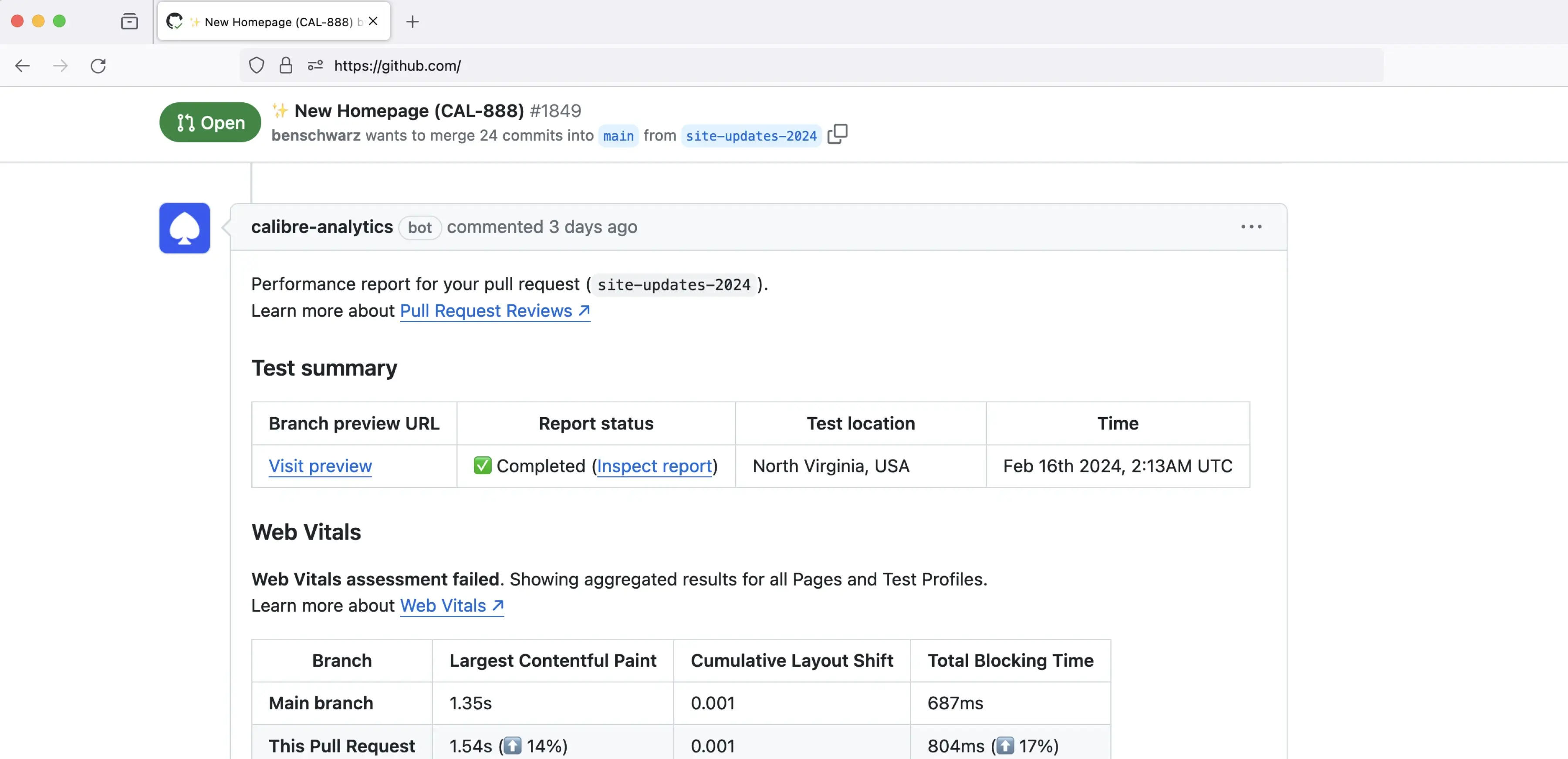The width and height of the screenshot is (1568, 759).
Task: Open new tab with plus button
Action: click(412, 22)
